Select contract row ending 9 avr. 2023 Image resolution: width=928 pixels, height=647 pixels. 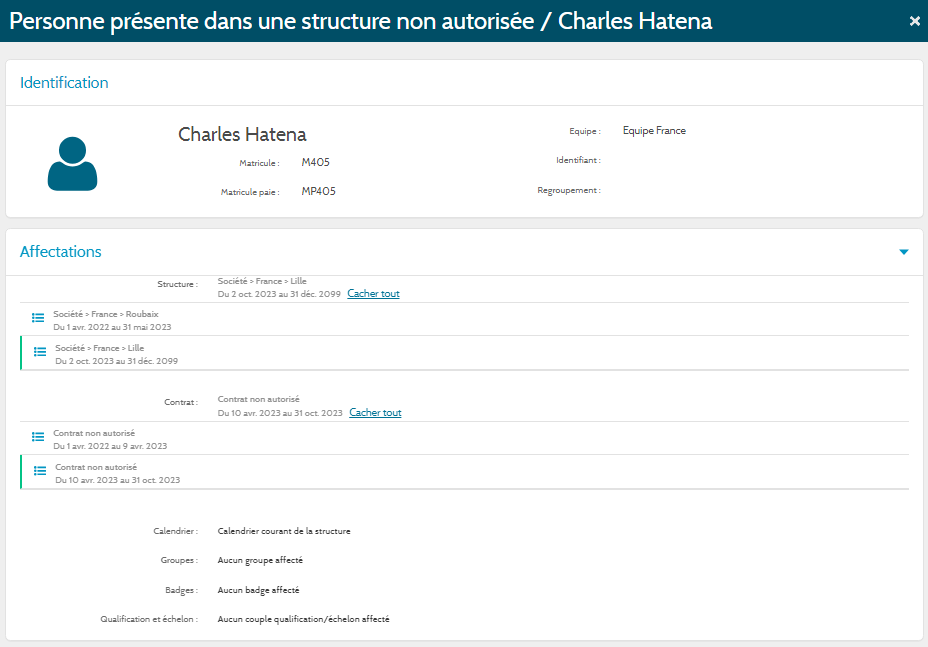[110, 446]
